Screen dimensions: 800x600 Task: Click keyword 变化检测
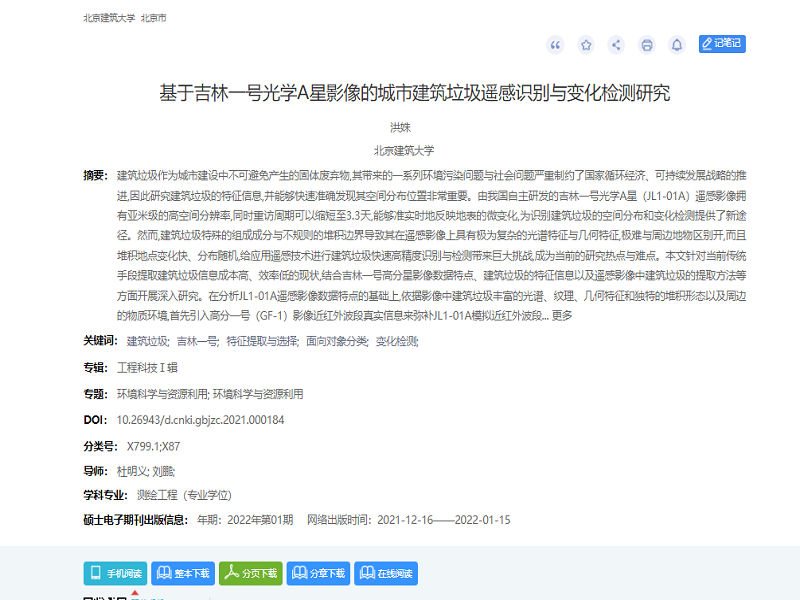click(396, 342)
